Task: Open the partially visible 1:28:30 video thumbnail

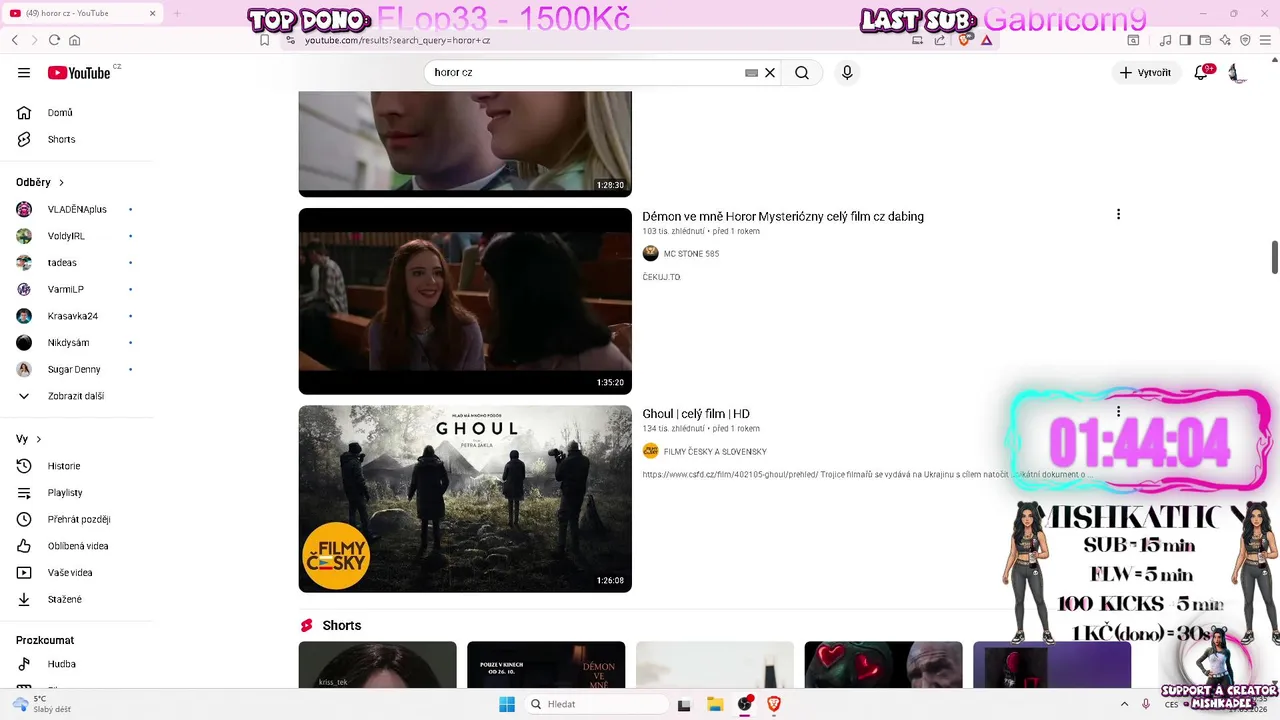Action: click(465, 144)
